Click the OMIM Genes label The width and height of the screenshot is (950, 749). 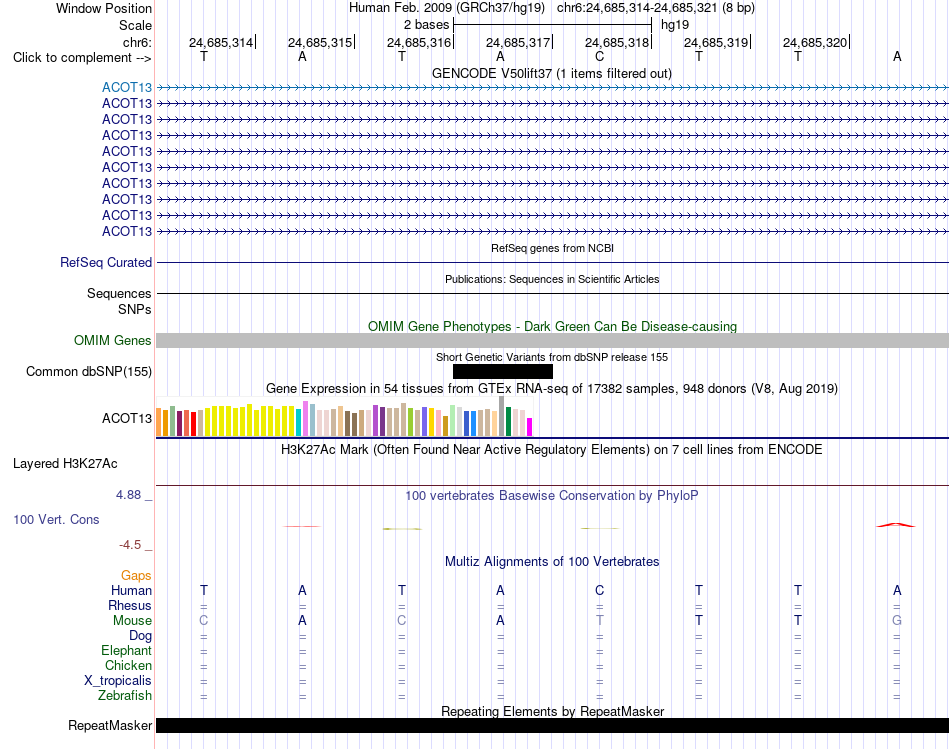113,341
